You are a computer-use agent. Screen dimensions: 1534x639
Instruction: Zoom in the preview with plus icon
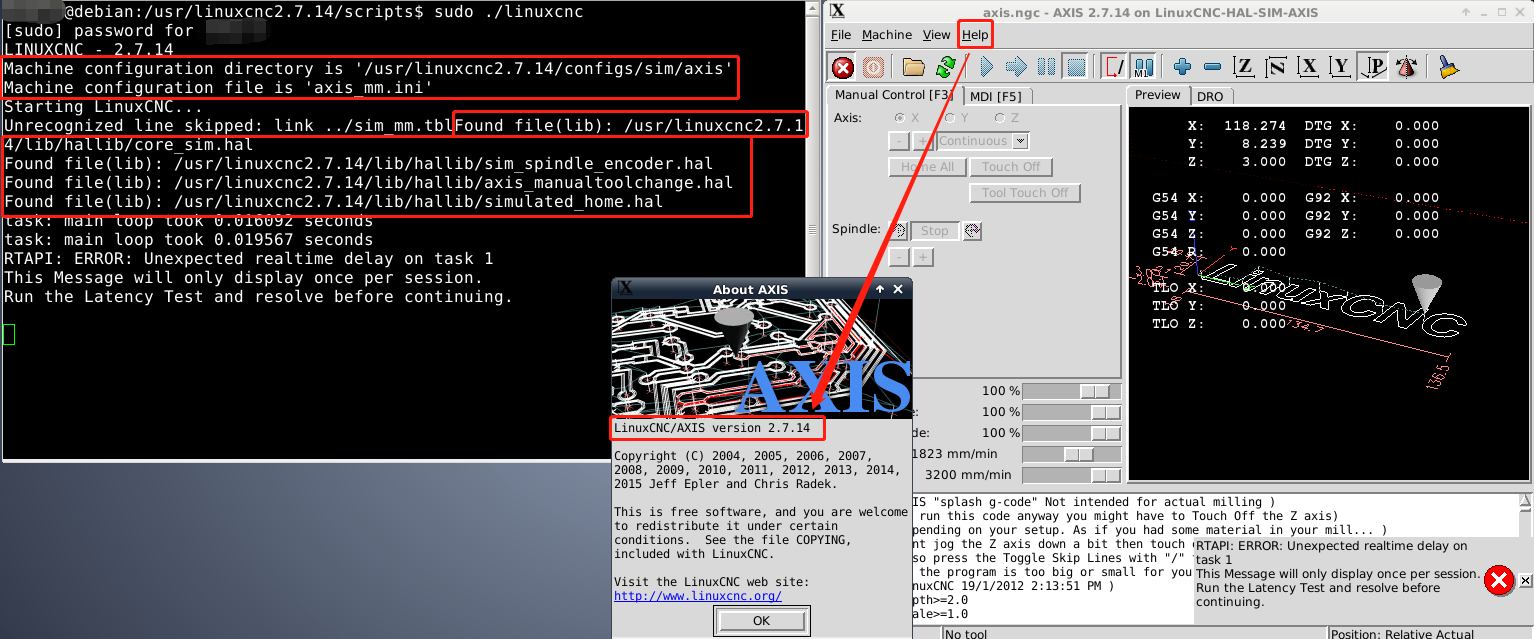(x=1183, y=67)
